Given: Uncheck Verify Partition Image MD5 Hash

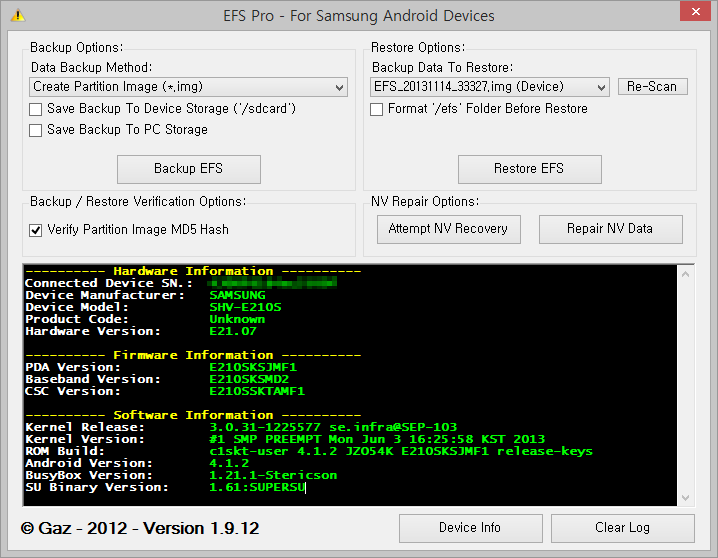Looking at the screenshot, I should pyautogui.click(x=36, y=230).
